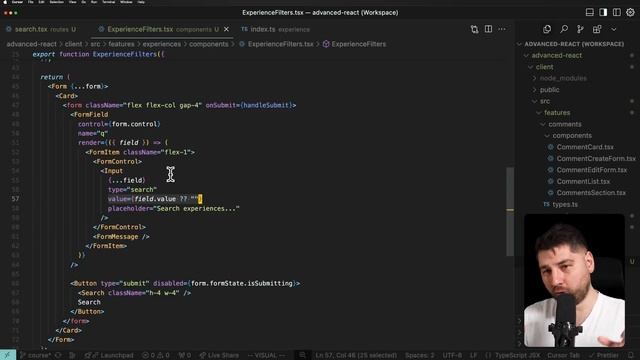Click the components breadcrumb

[x=209, y=44]
